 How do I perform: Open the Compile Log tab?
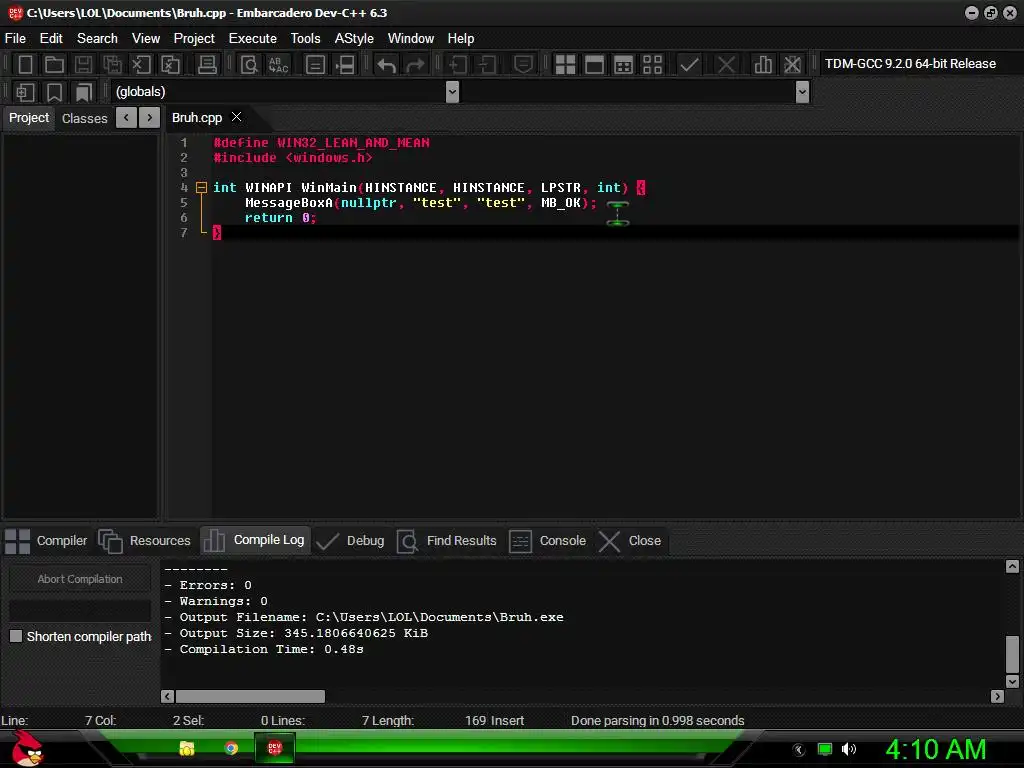pos(255,540)
